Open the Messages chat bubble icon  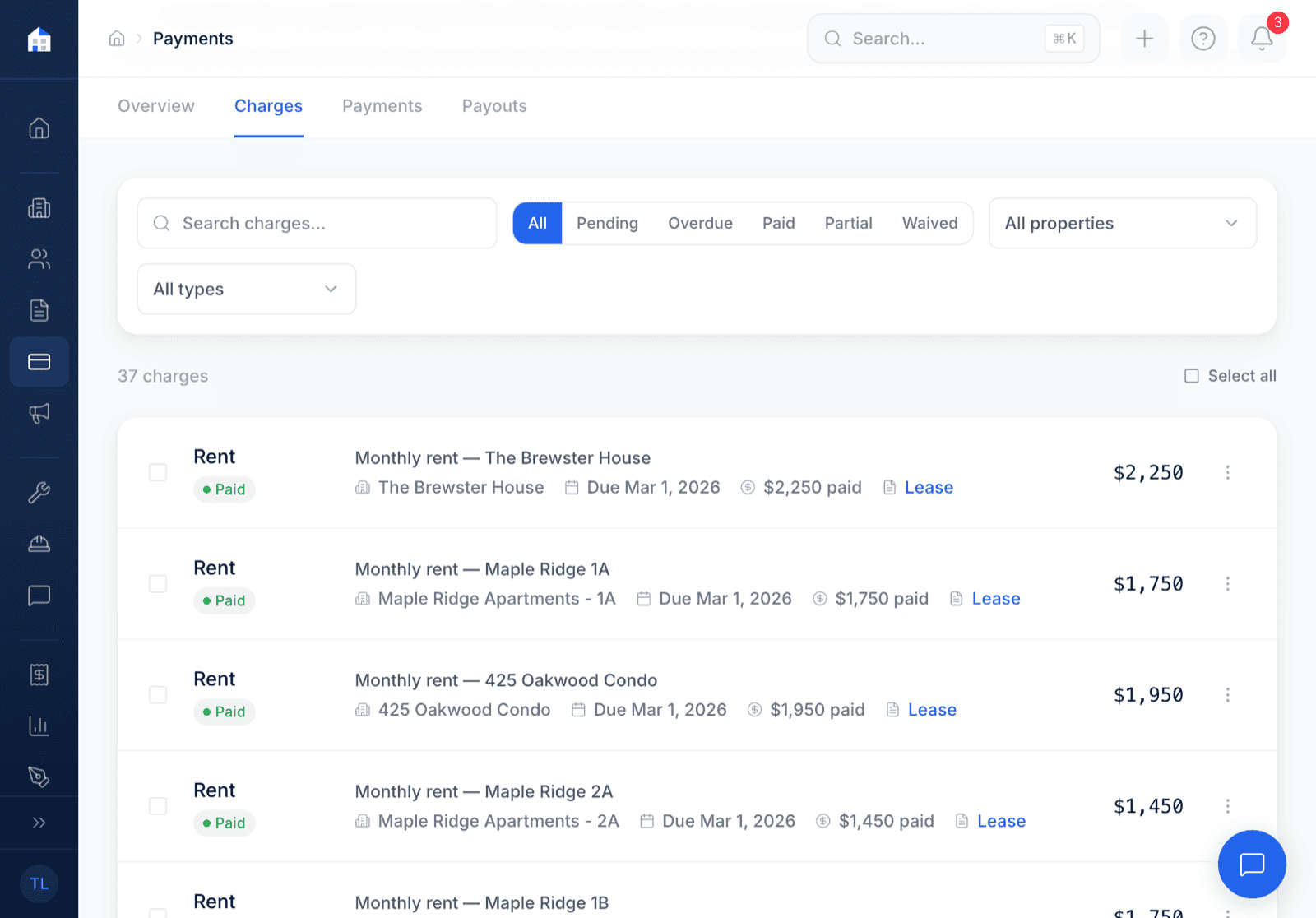click(39, 596)
